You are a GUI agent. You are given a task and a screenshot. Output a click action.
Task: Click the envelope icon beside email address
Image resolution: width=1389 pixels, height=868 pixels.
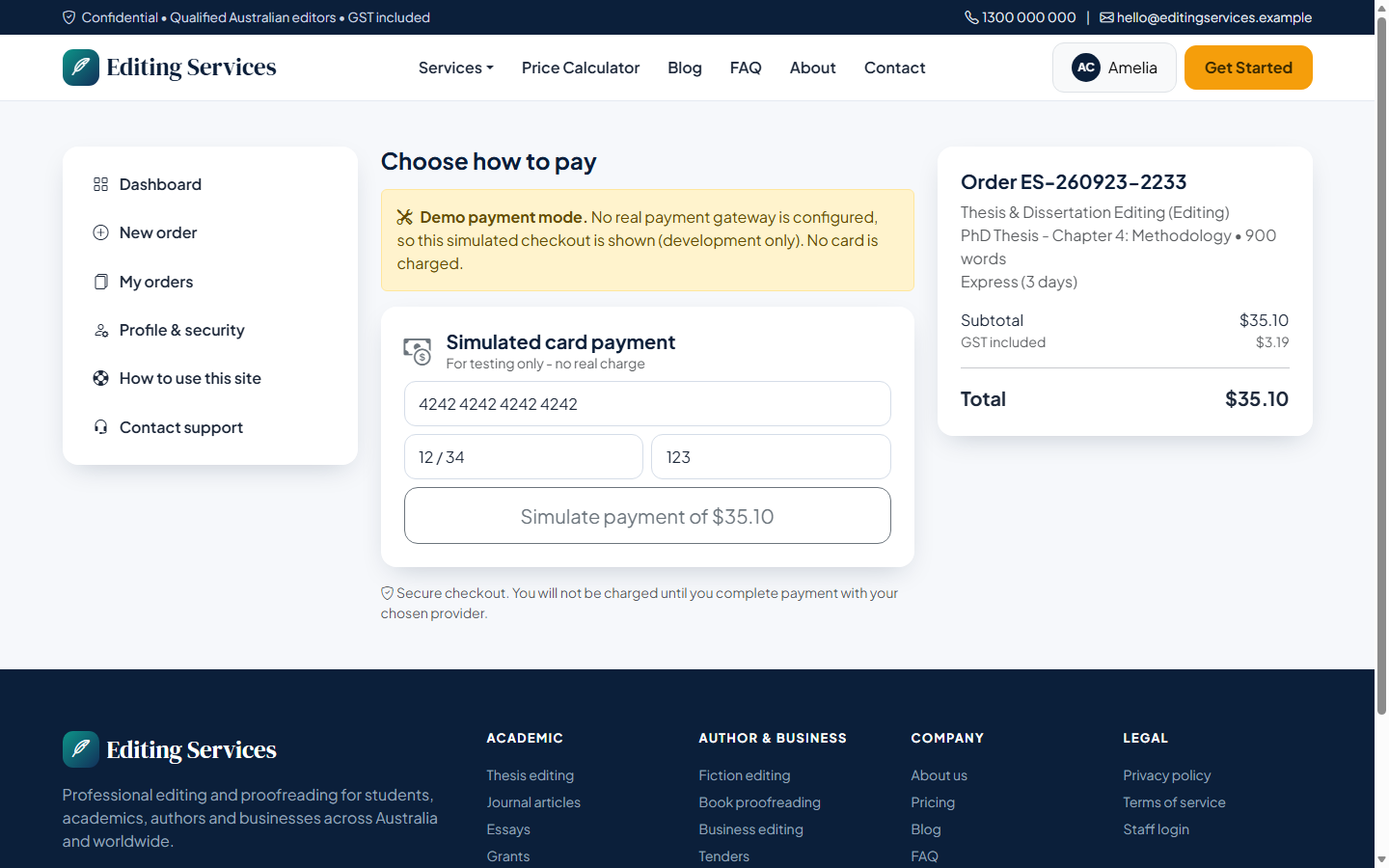pyautogui.click(x=1106, y=17)
